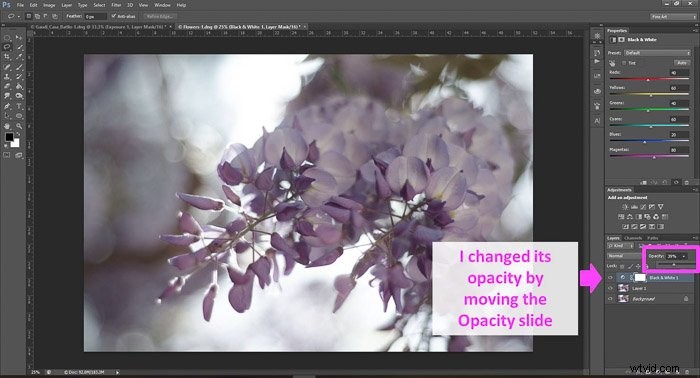Open the workspace switcher dropdown
Image resolution: width=700 pixels, height=378 pixels.
[672, 17]
